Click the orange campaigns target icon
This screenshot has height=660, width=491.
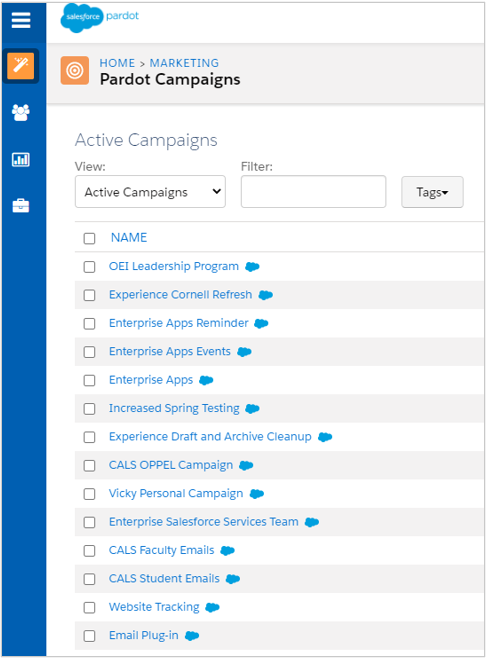[75, 70]
